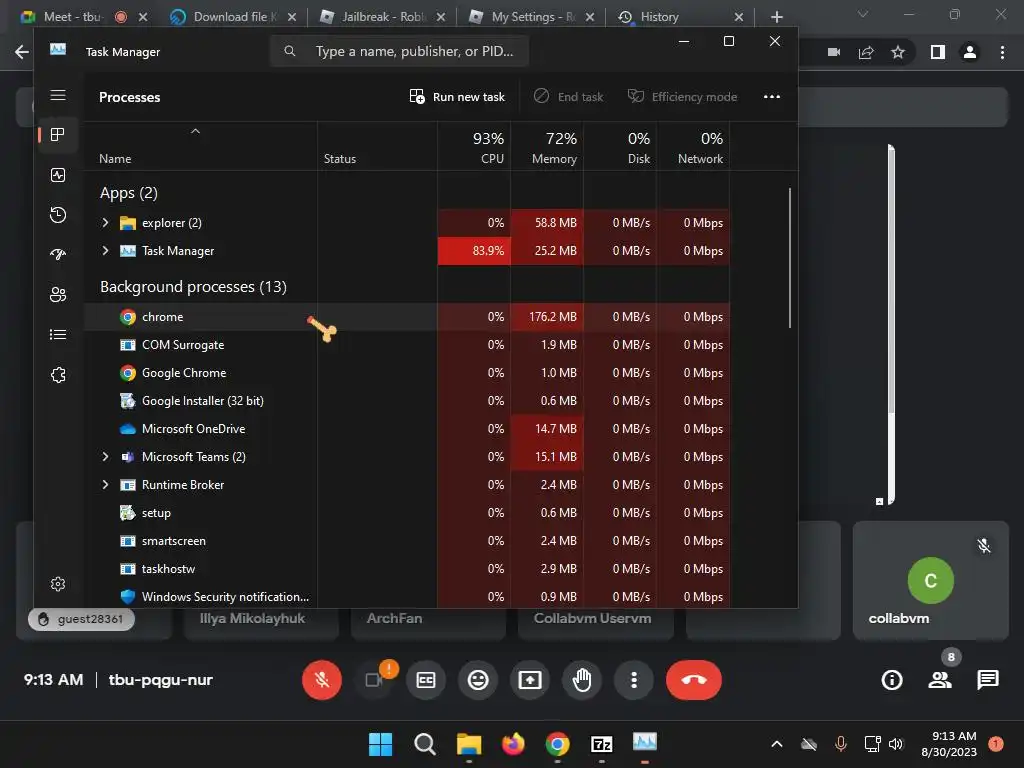The image size is (1024, 768).
Task: Raise hand in the Meet call
Action: click(x=582, y=680)
